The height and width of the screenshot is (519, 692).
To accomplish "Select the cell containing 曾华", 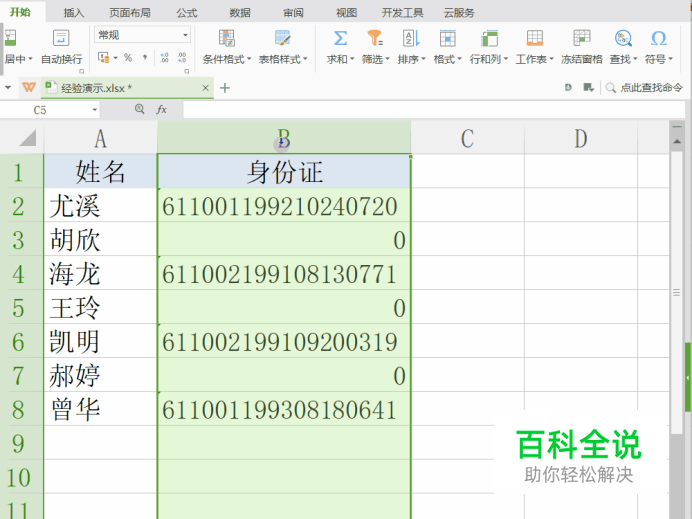I will coord(101,409).
